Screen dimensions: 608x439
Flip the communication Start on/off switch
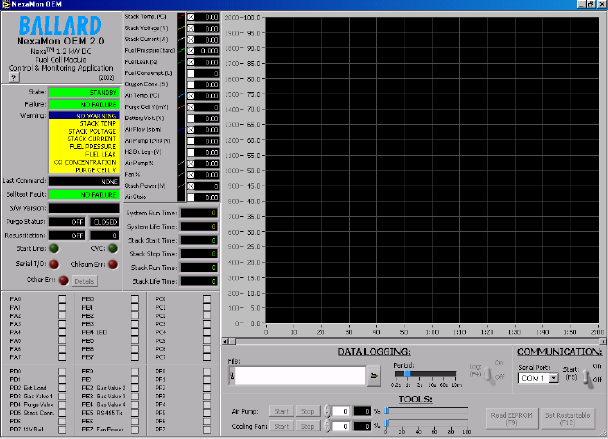(589, 377)
